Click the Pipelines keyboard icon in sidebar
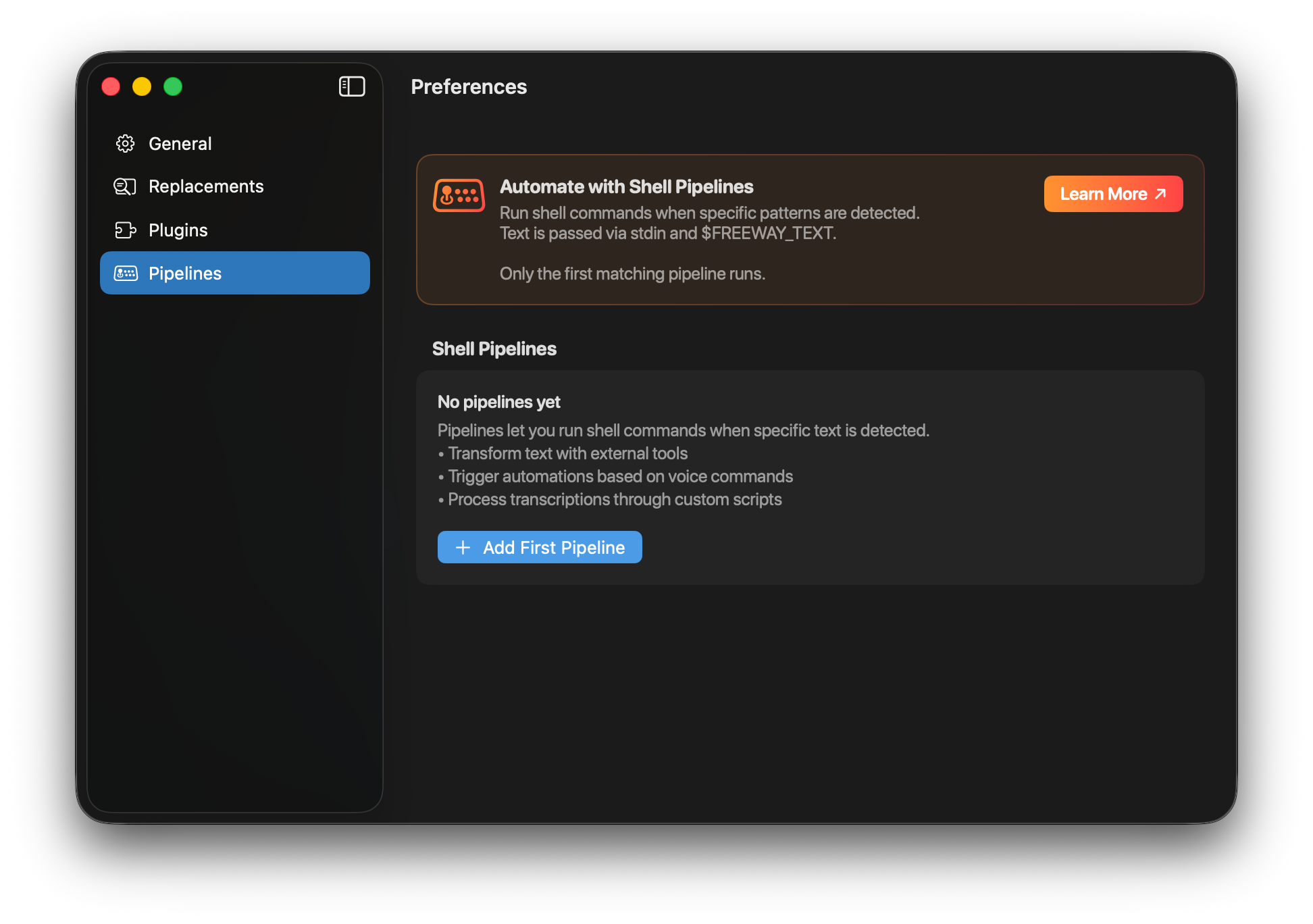Image resolution: width=1313 pixels, height=924 pixels. pos(125,273)
